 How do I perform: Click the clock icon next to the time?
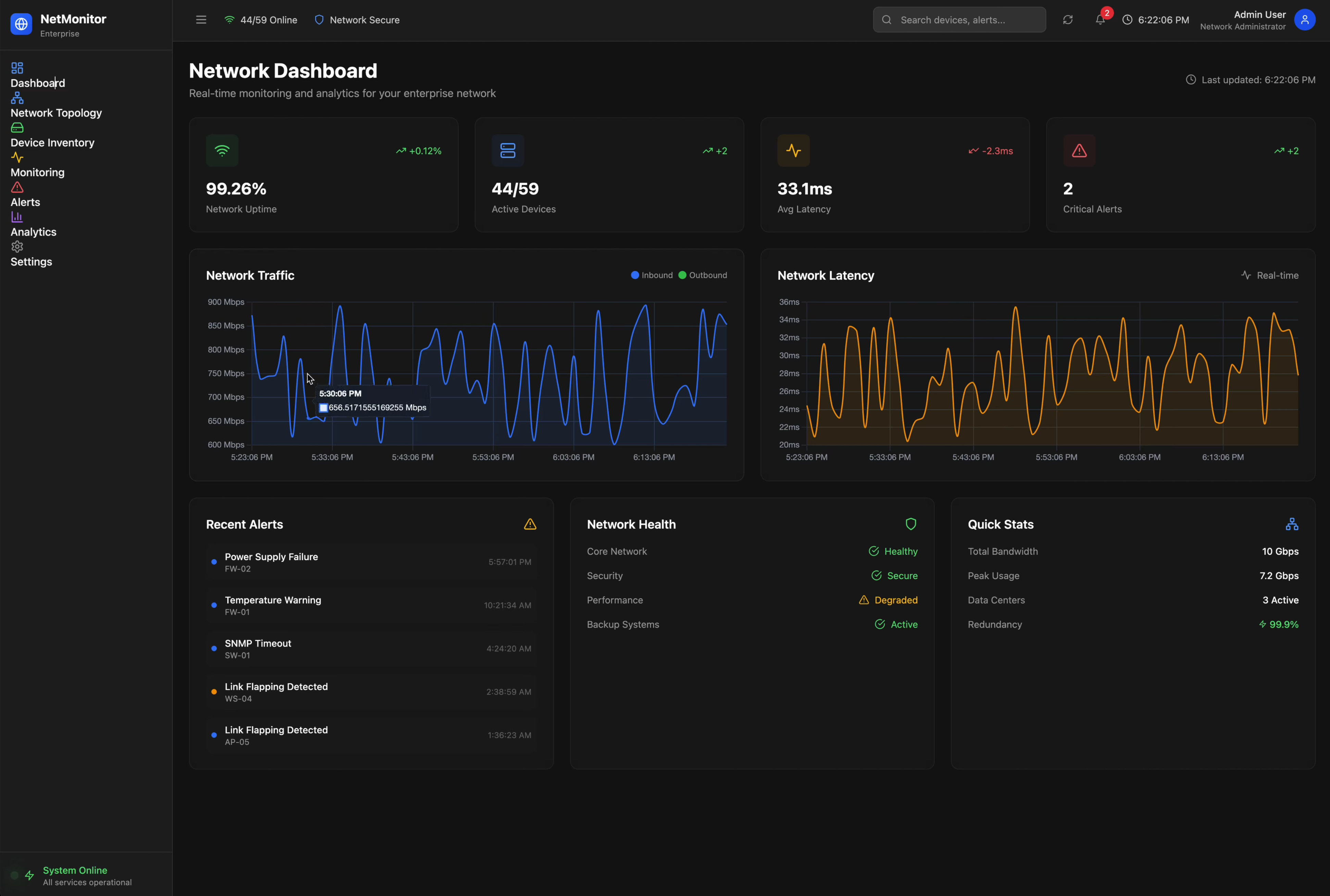pyautogui.click(x=1127, y=20)
